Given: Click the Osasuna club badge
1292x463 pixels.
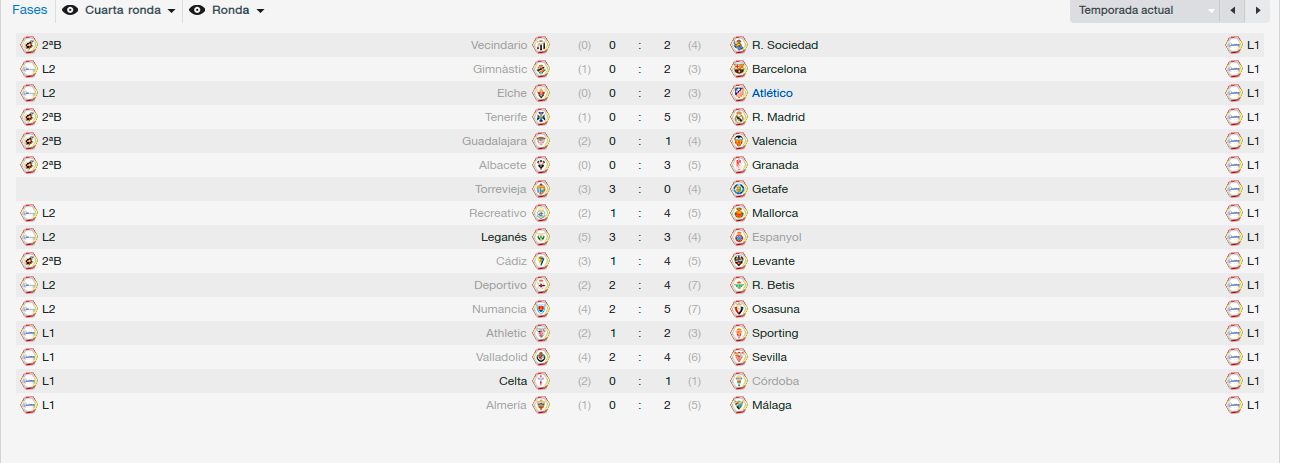Looking at the screenshot, I should coord(739,309).
